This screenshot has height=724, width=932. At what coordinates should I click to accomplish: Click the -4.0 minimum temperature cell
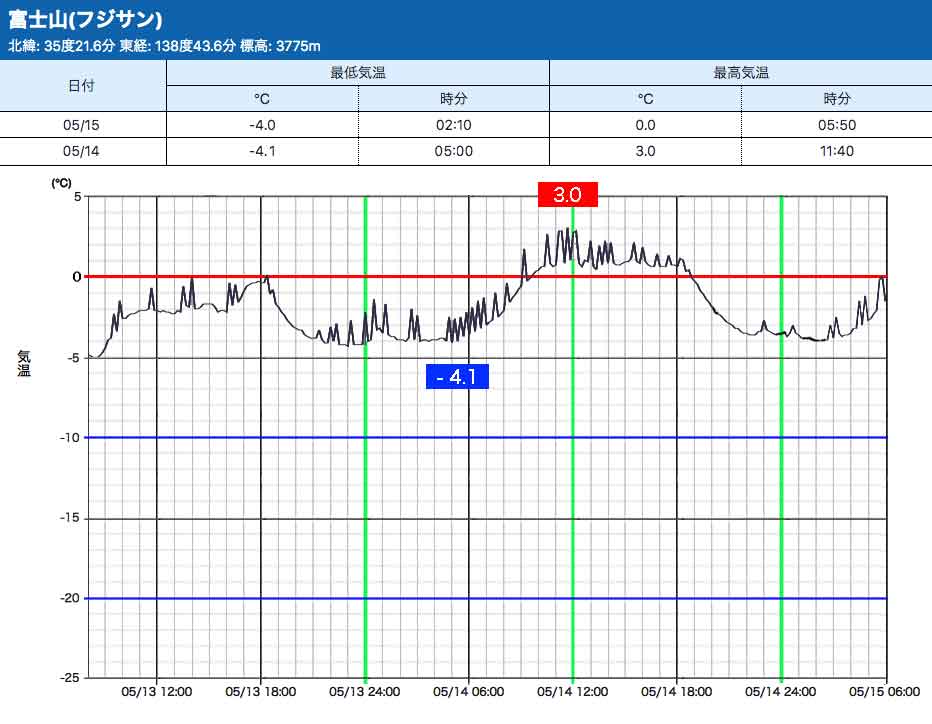[x=262, y=125]
